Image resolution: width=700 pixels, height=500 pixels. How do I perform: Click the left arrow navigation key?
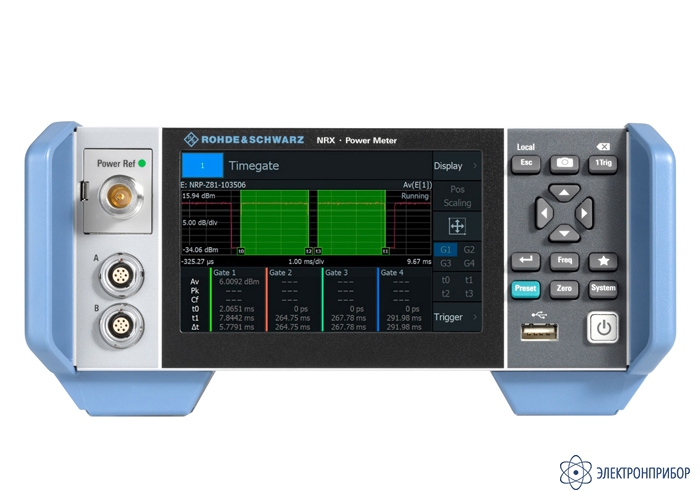click(x=544, y=213)
